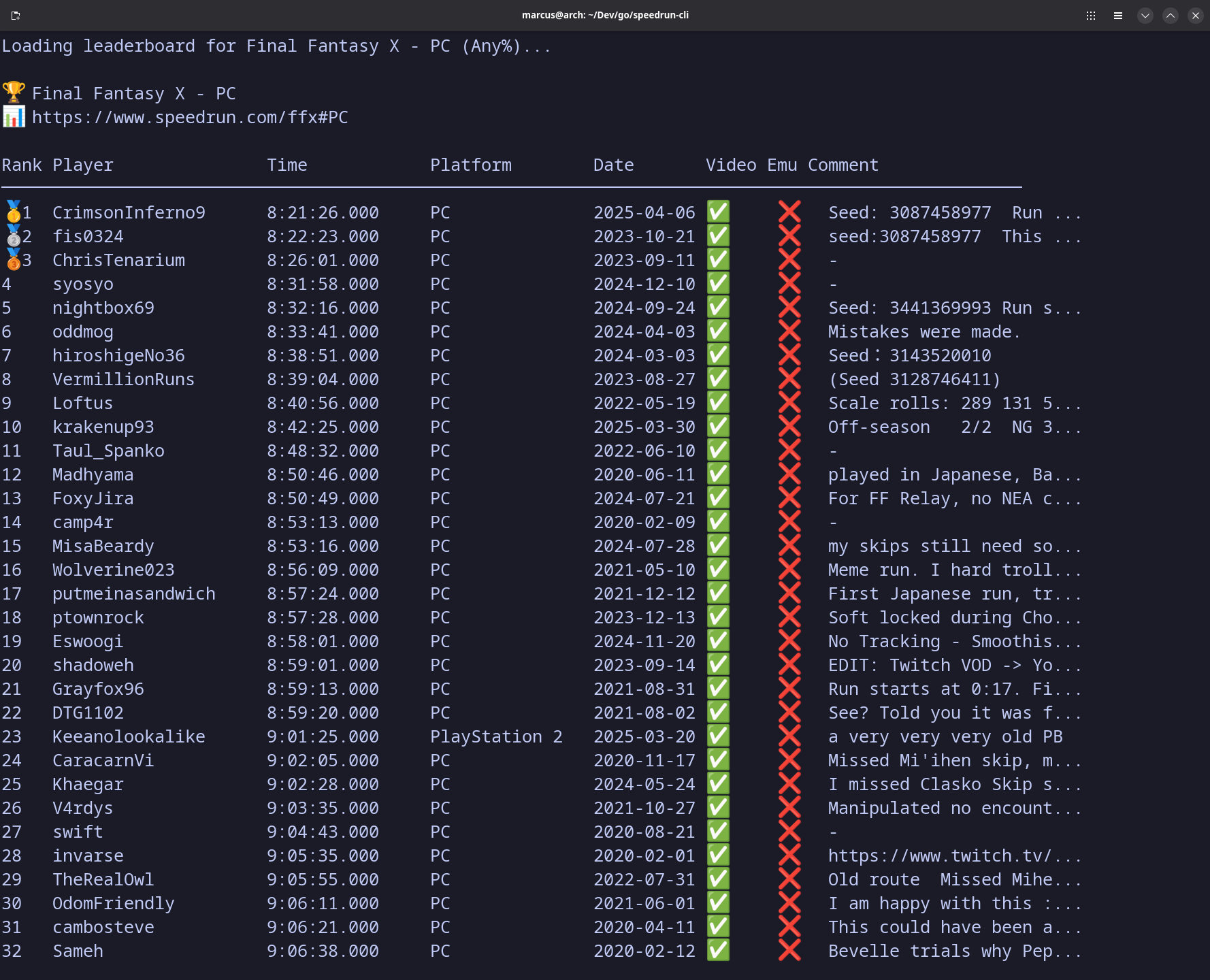Select the date 2025-03-30
The width and height of the screenshot is (1210, 980).
[644, 427]
